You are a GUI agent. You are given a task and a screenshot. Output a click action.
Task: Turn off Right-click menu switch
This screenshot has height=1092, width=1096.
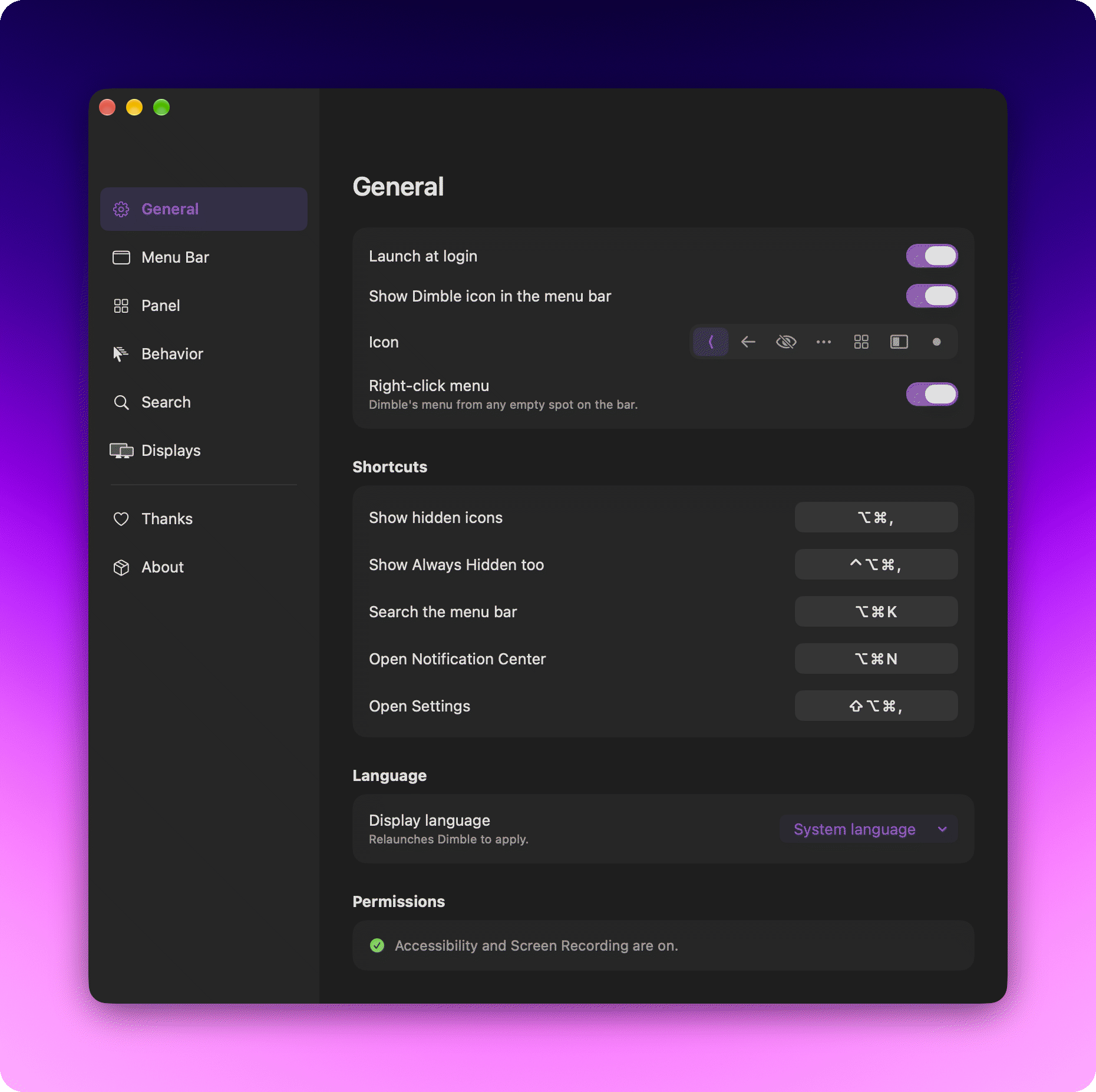click(932, 394)
